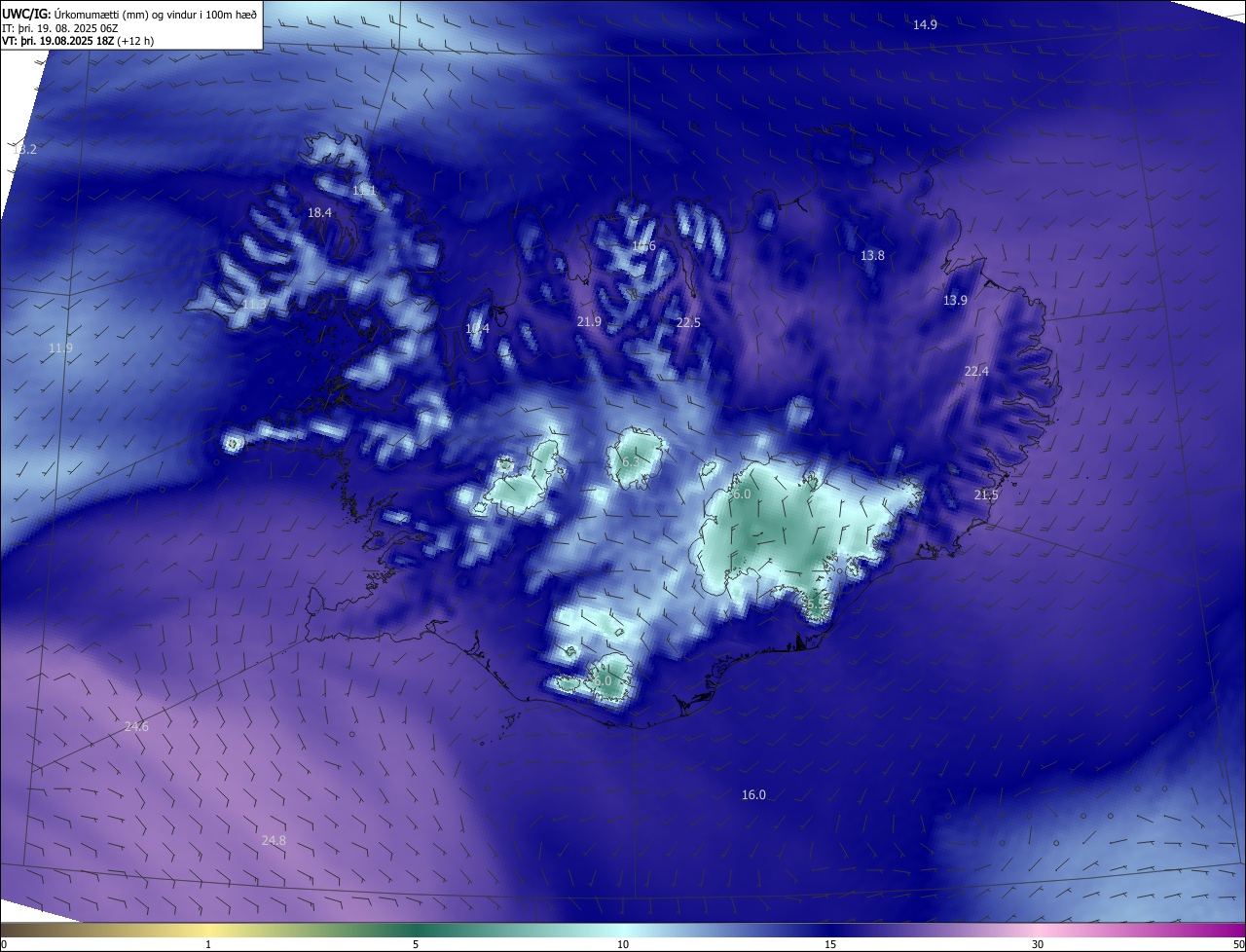Viewport: 1246px width, 952px height.
Task: Click the '(+12 h)' forecast offset text
Action: click(x=134, y=41)
